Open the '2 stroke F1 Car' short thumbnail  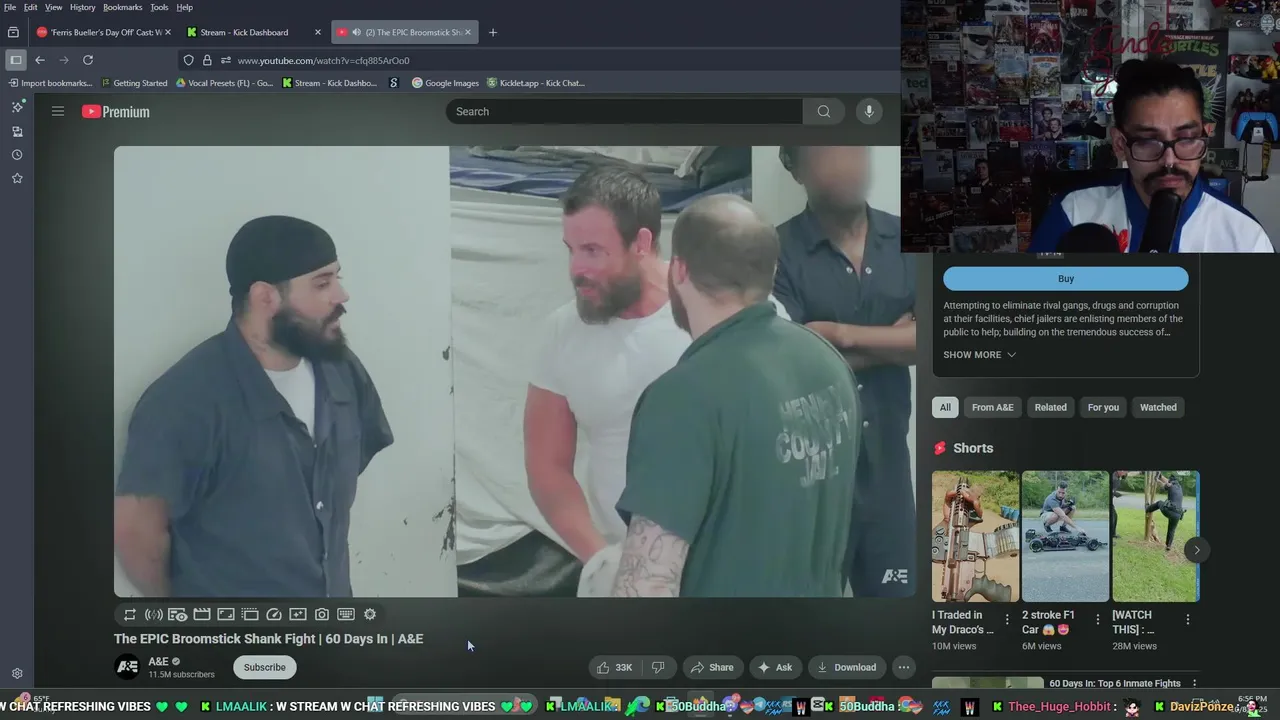click(1065, 536)
